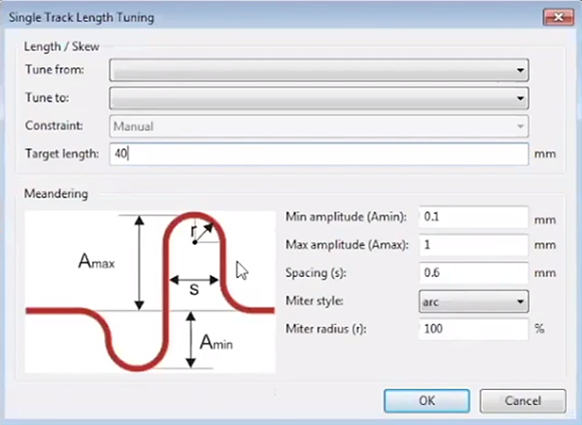Screen dimensions: 582x425
Task: Click the Target length label
Action: tap(62, 153)
